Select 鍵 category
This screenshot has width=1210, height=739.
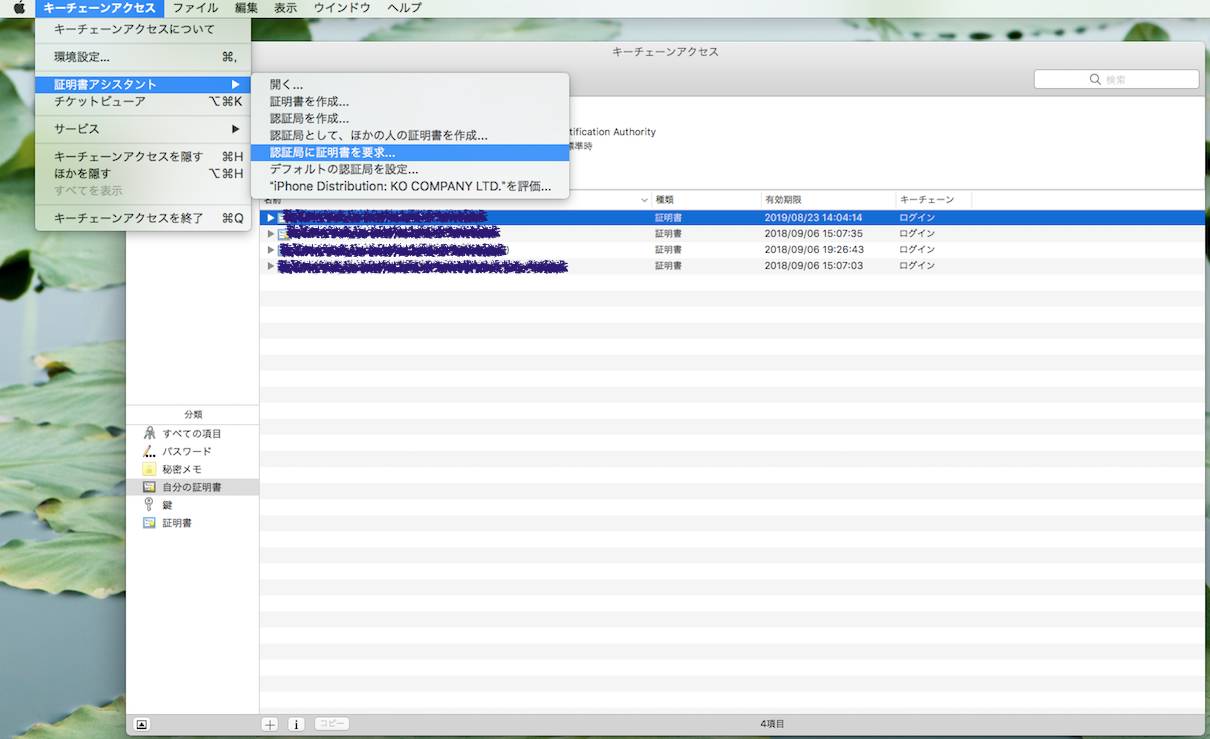pos(192,505)
